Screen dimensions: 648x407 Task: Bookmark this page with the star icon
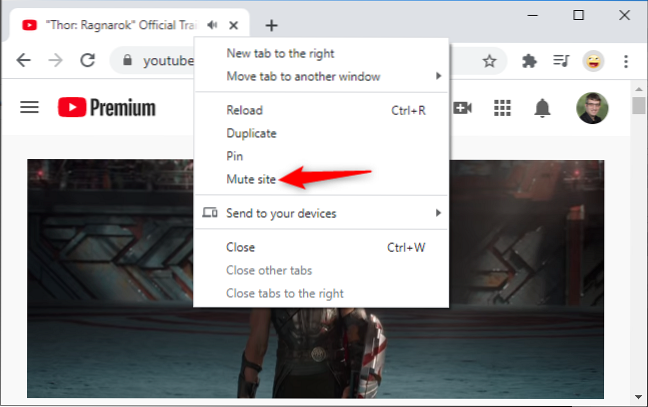point(489,61)
